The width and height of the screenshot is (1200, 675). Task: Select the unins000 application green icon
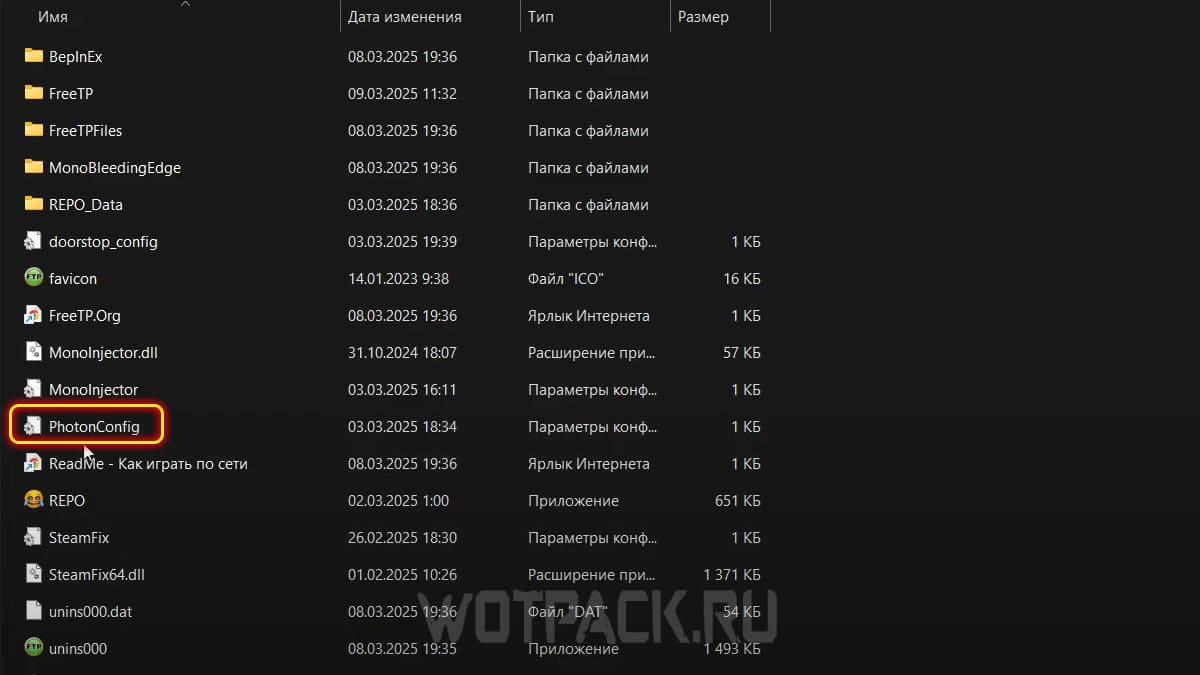[x=33, y=648]
